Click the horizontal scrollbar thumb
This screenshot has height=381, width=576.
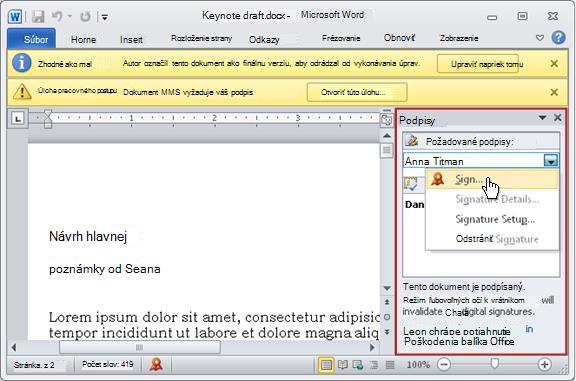coord(140,347)
